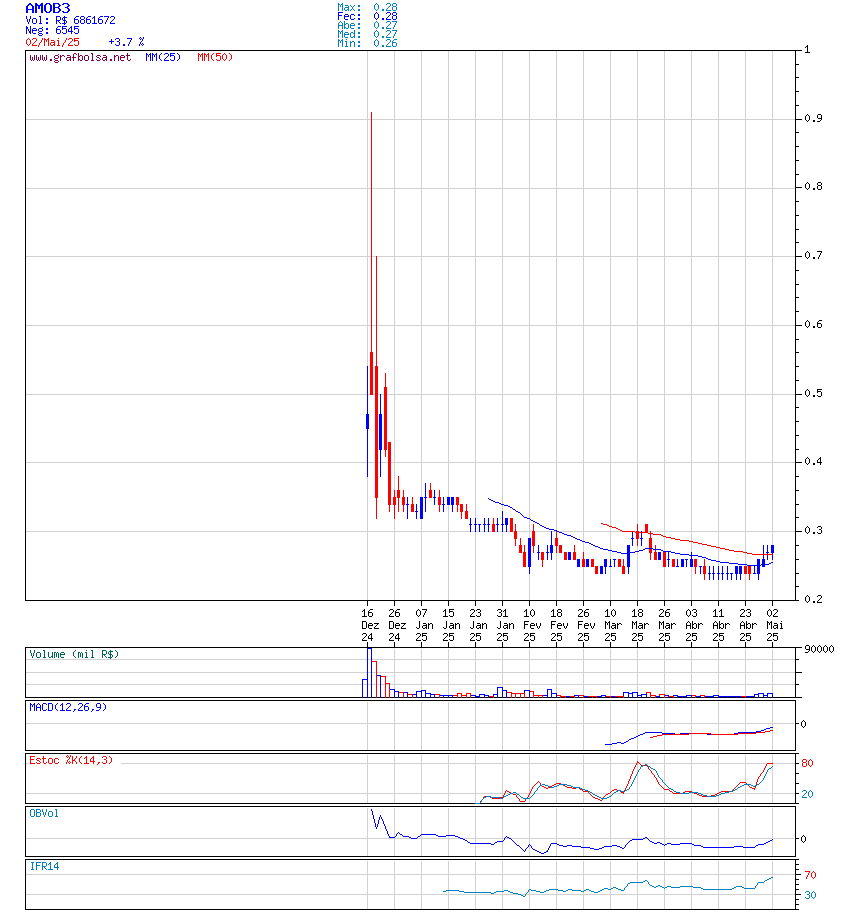
Task: Click the www.grafbolsa.net label
Action: tap(80, 58)
